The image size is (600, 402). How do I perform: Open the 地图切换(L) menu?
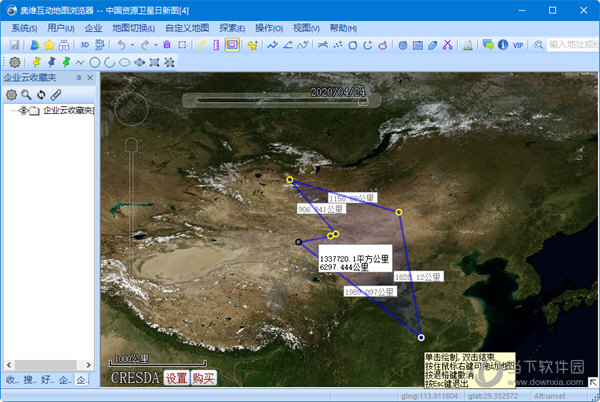coord(134,28)
